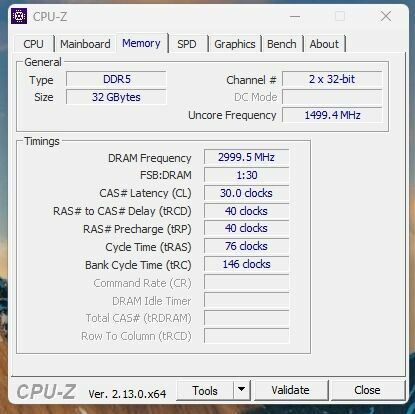415x414 pixels.
Task: Click the DRAM Frequency value field
Action: [x=246, y=157]
